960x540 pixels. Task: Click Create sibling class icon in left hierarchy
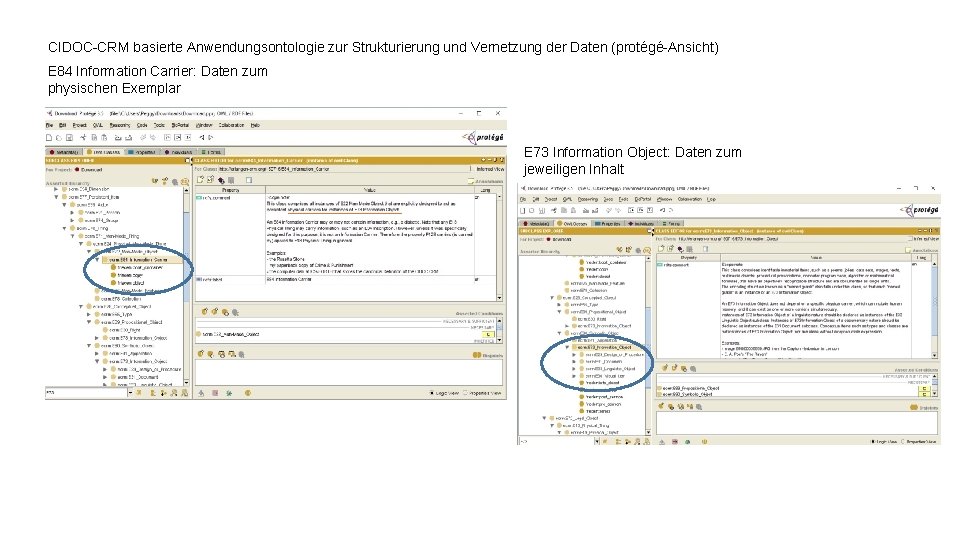click(165, 181)
